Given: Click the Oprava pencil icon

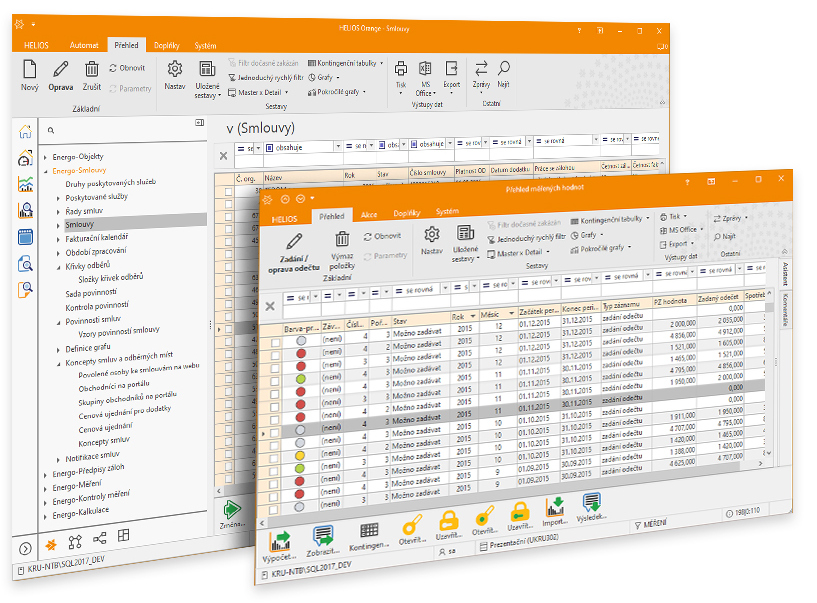Looking at the screenshot, I should [61, 69].
